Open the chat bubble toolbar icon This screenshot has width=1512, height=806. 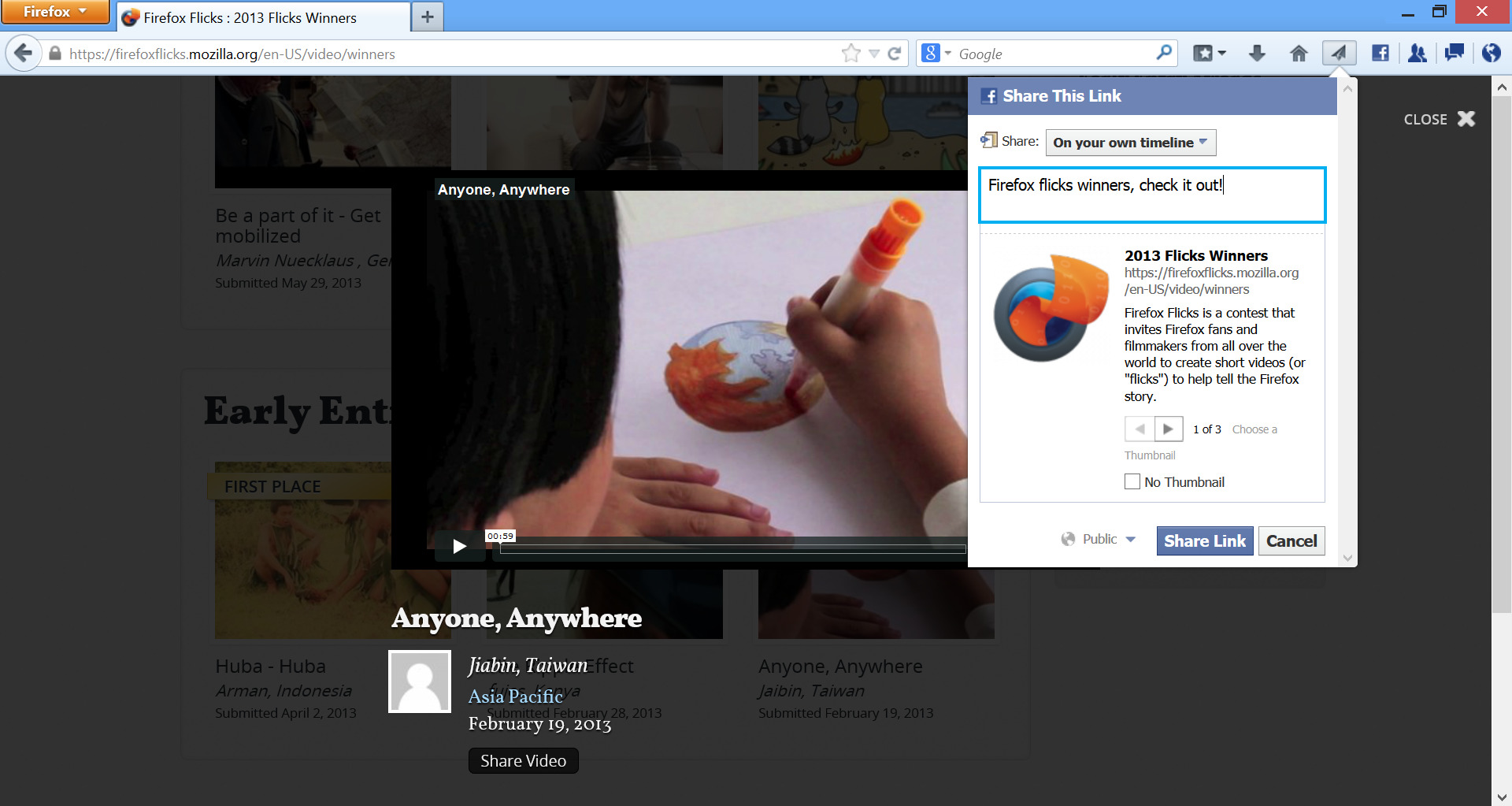1454,53
